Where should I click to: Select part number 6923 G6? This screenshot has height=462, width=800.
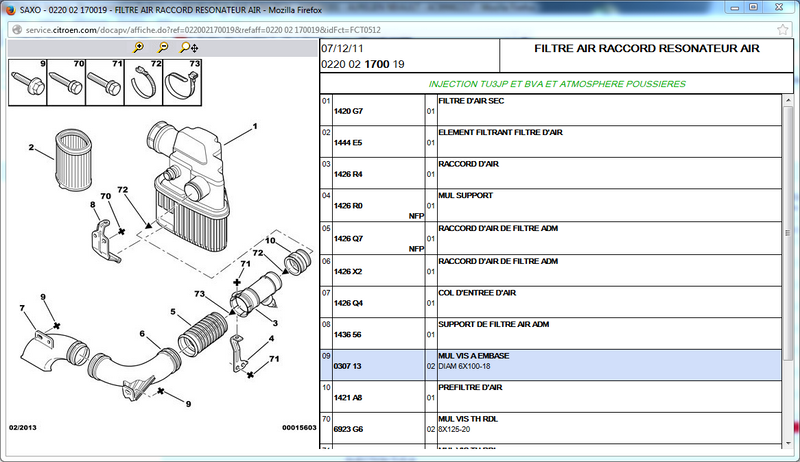[x=348, y=429]
